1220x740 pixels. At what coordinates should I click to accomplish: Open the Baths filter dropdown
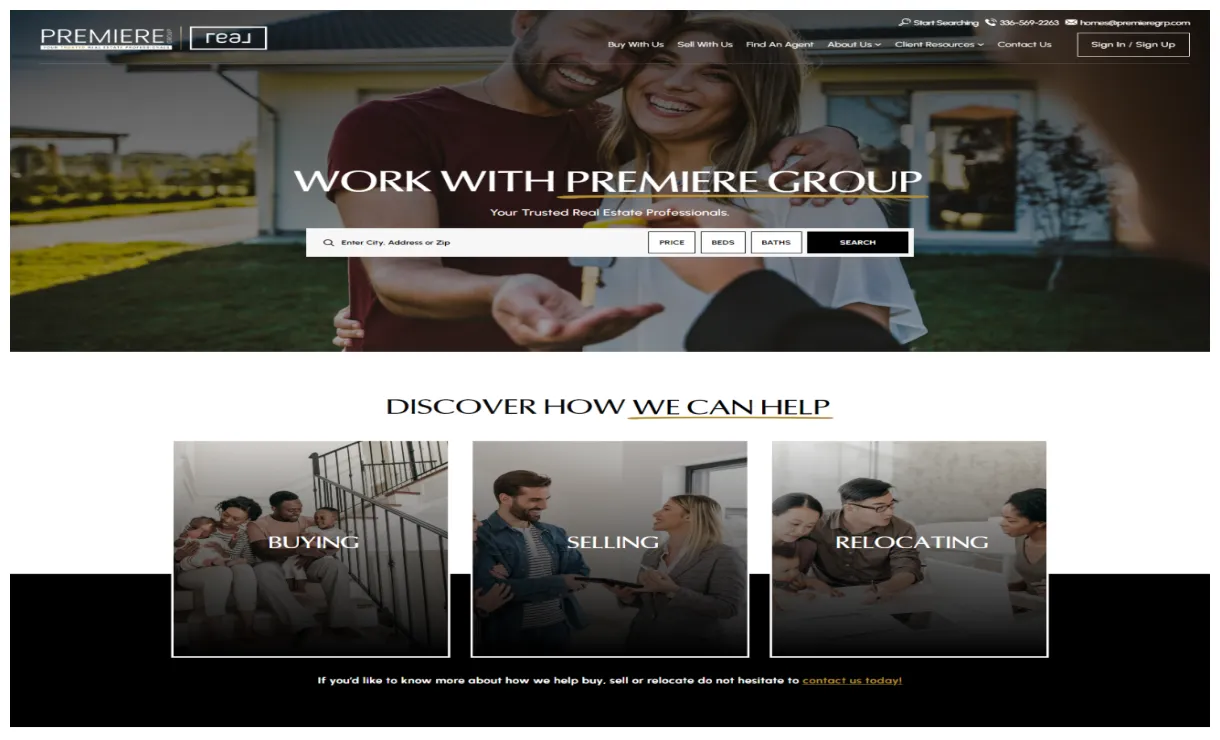tap(776, 242)
